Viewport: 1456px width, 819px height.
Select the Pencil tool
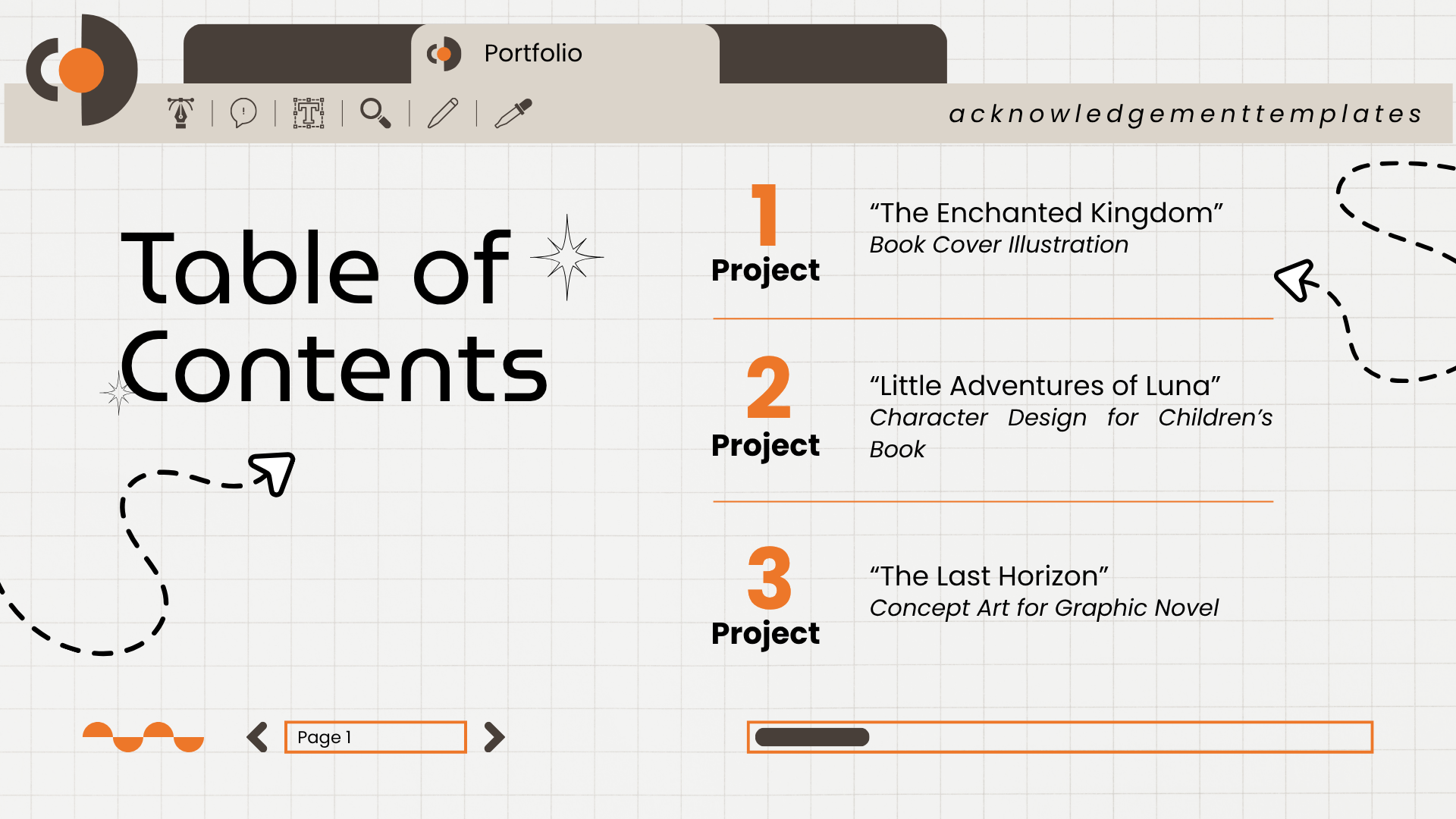coord(444,113)
